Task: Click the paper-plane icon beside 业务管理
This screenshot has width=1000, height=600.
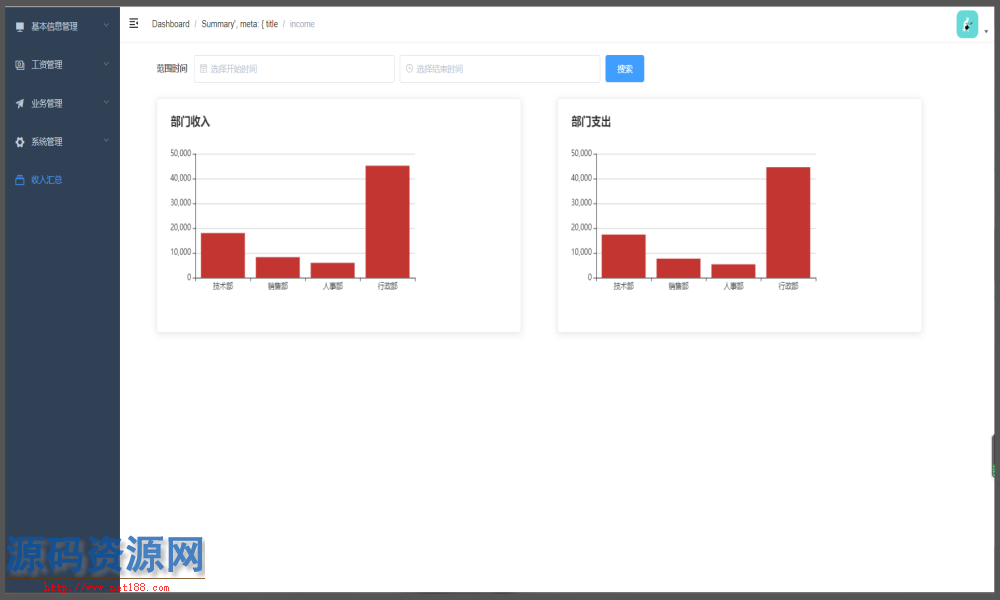Action: point(20,103)
